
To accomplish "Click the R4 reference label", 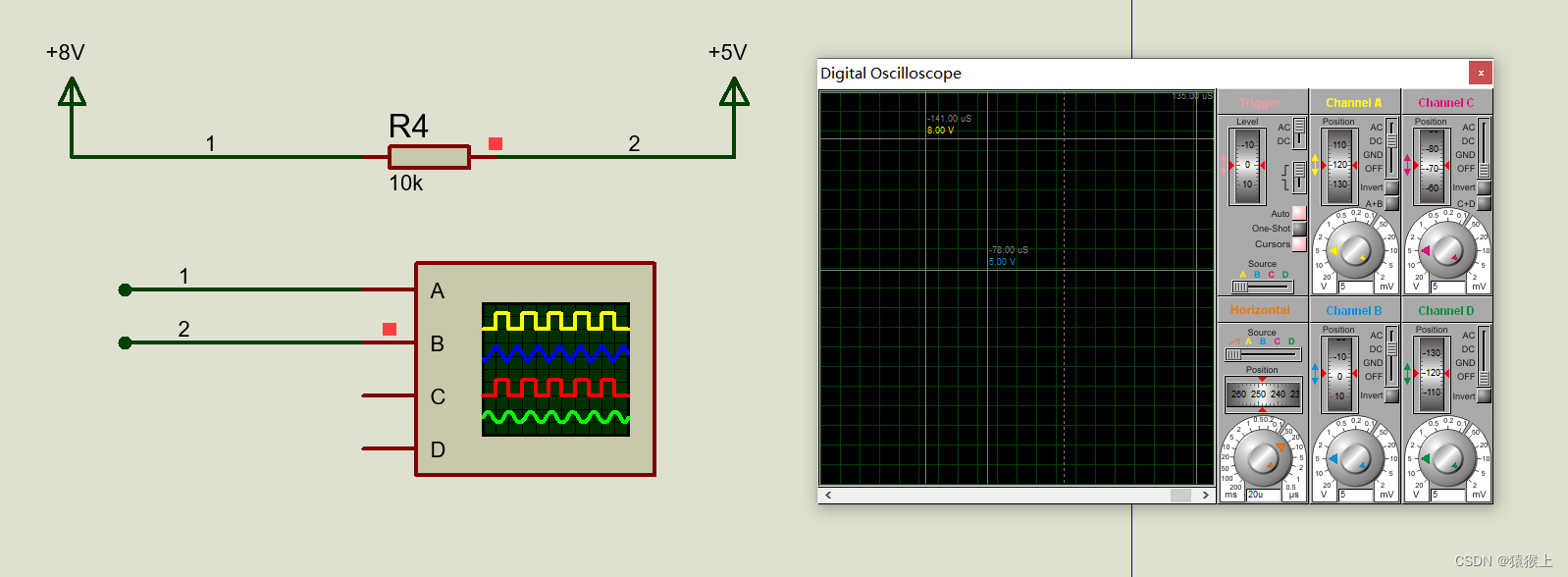I will [408, 126].
